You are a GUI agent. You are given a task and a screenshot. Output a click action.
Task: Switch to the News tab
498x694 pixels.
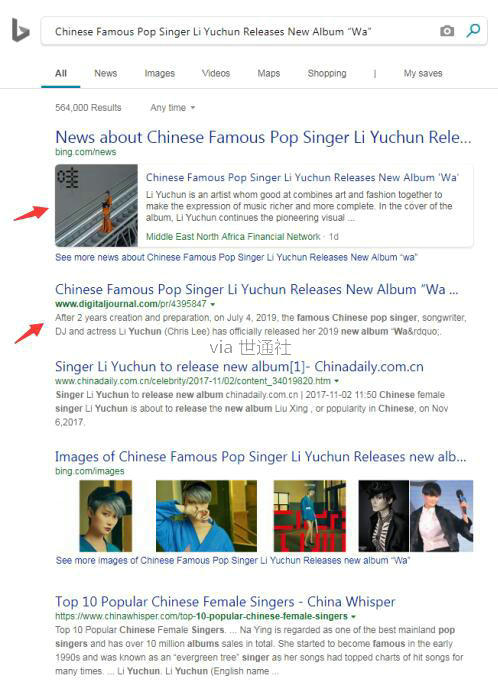click(105, 73)
